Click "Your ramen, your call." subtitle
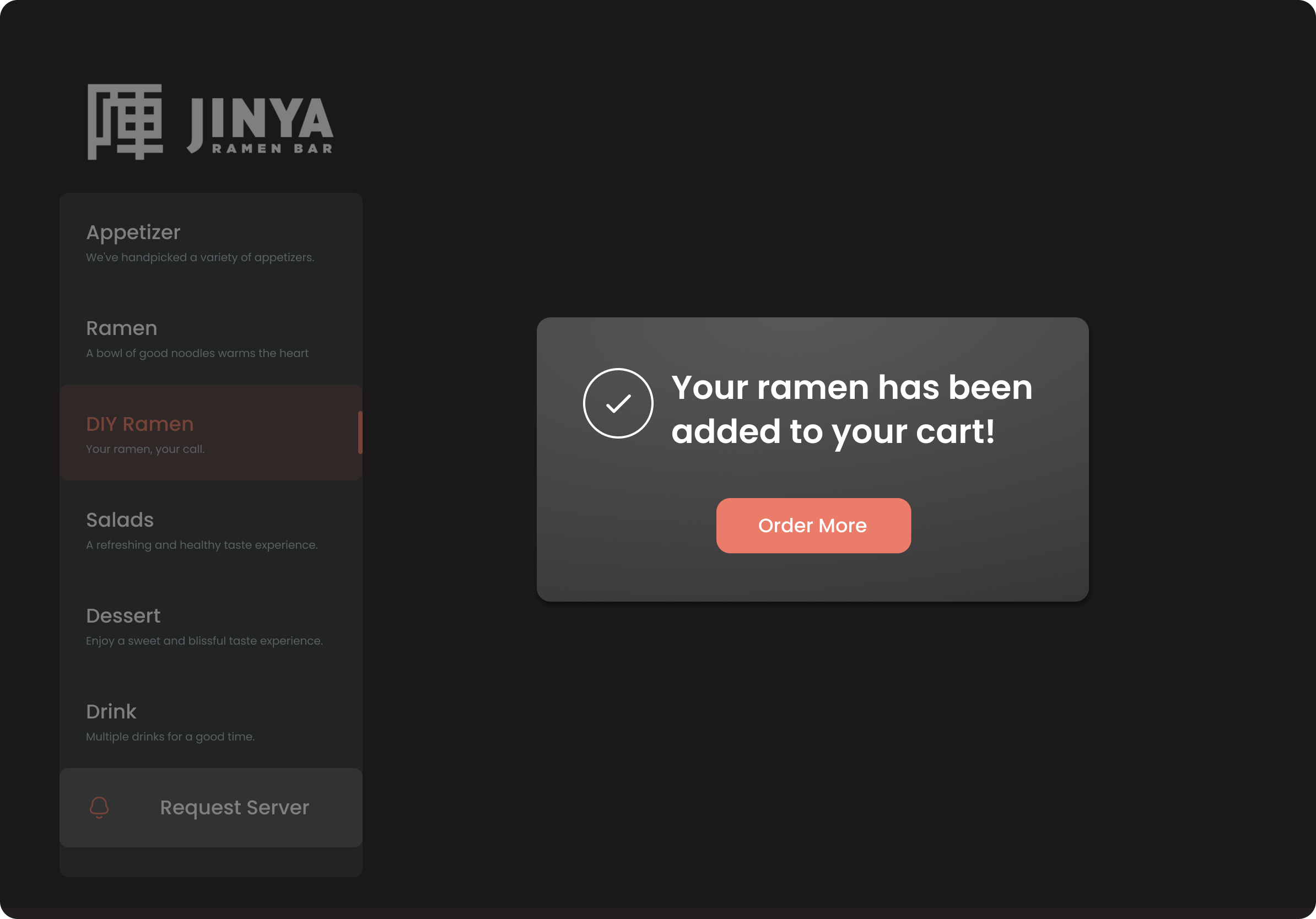The height and width of the screenshot is (919, 1316). tap(145, 449)
